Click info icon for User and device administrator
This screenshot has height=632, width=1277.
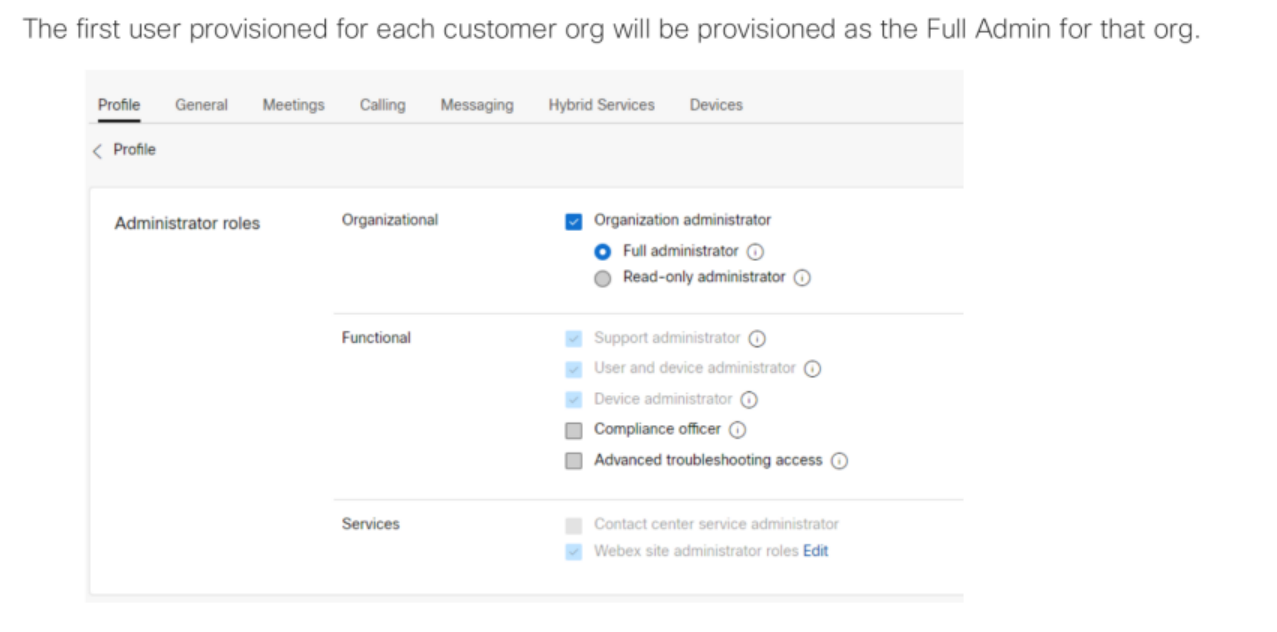(812, 369)
